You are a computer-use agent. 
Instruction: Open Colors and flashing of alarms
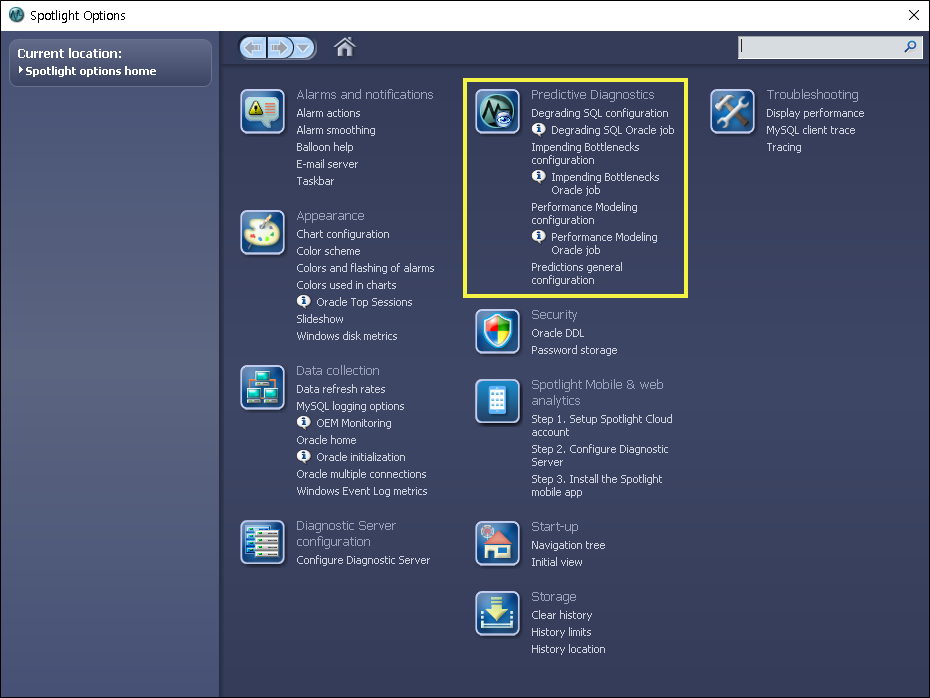pos(365,268)
